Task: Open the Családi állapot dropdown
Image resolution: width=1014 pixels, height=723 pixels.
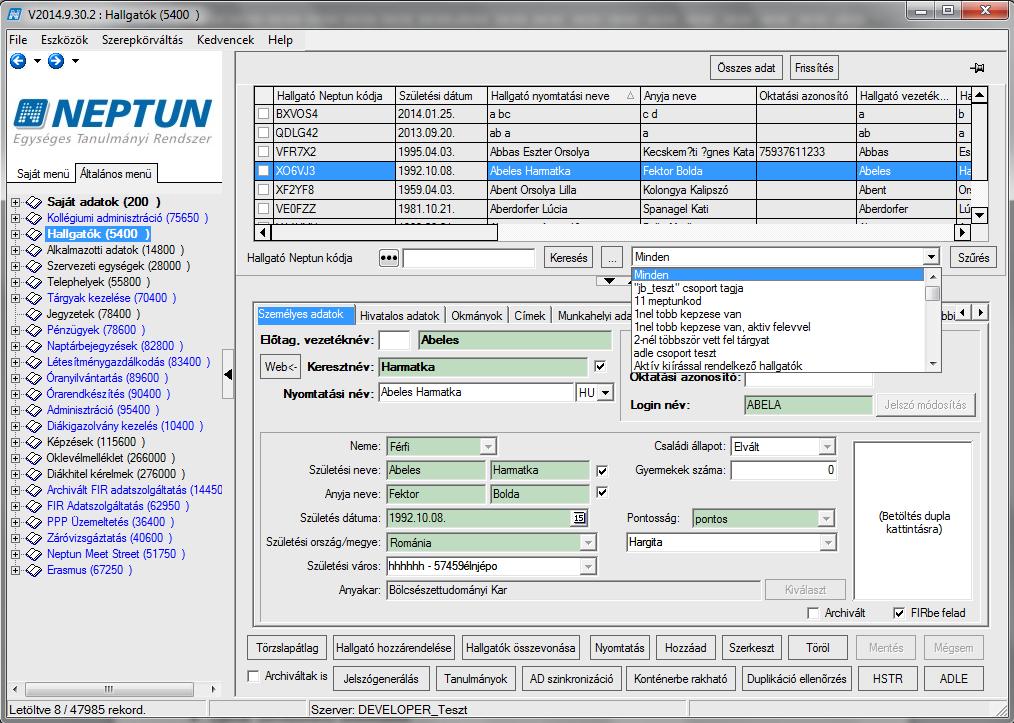Action: [x=827, y=447]
